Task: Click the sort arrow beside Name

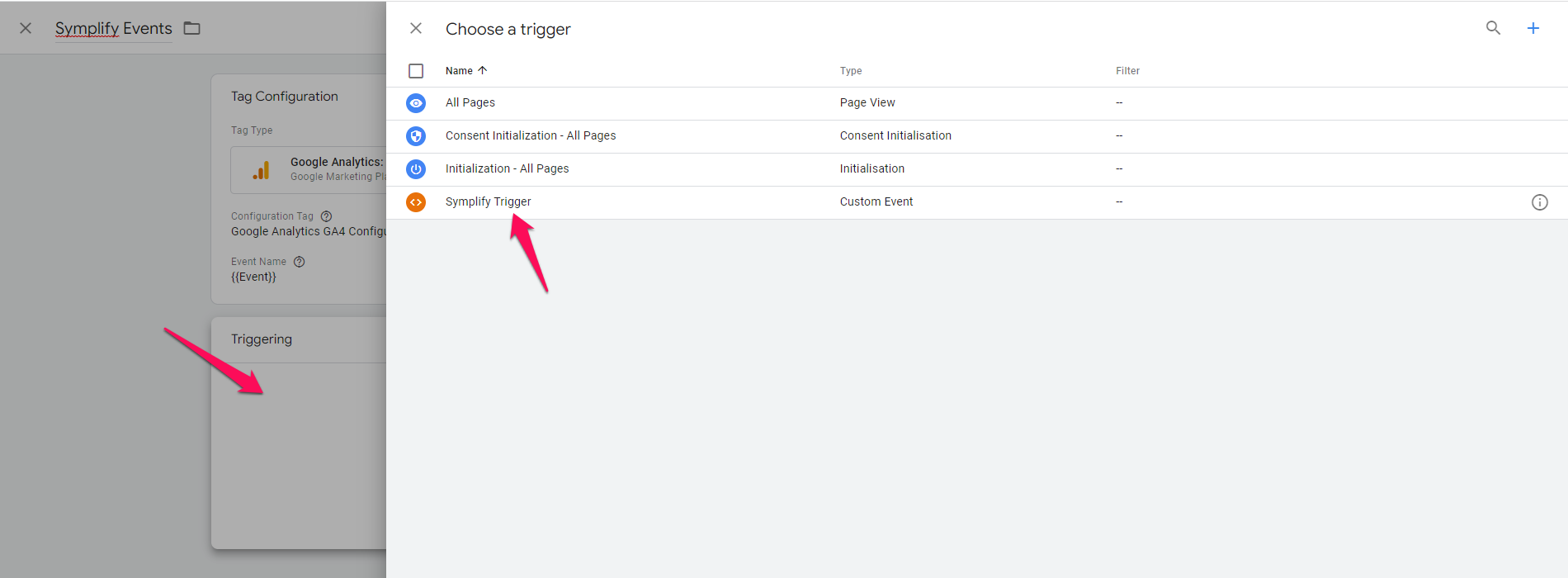Action: click(483, 71)
